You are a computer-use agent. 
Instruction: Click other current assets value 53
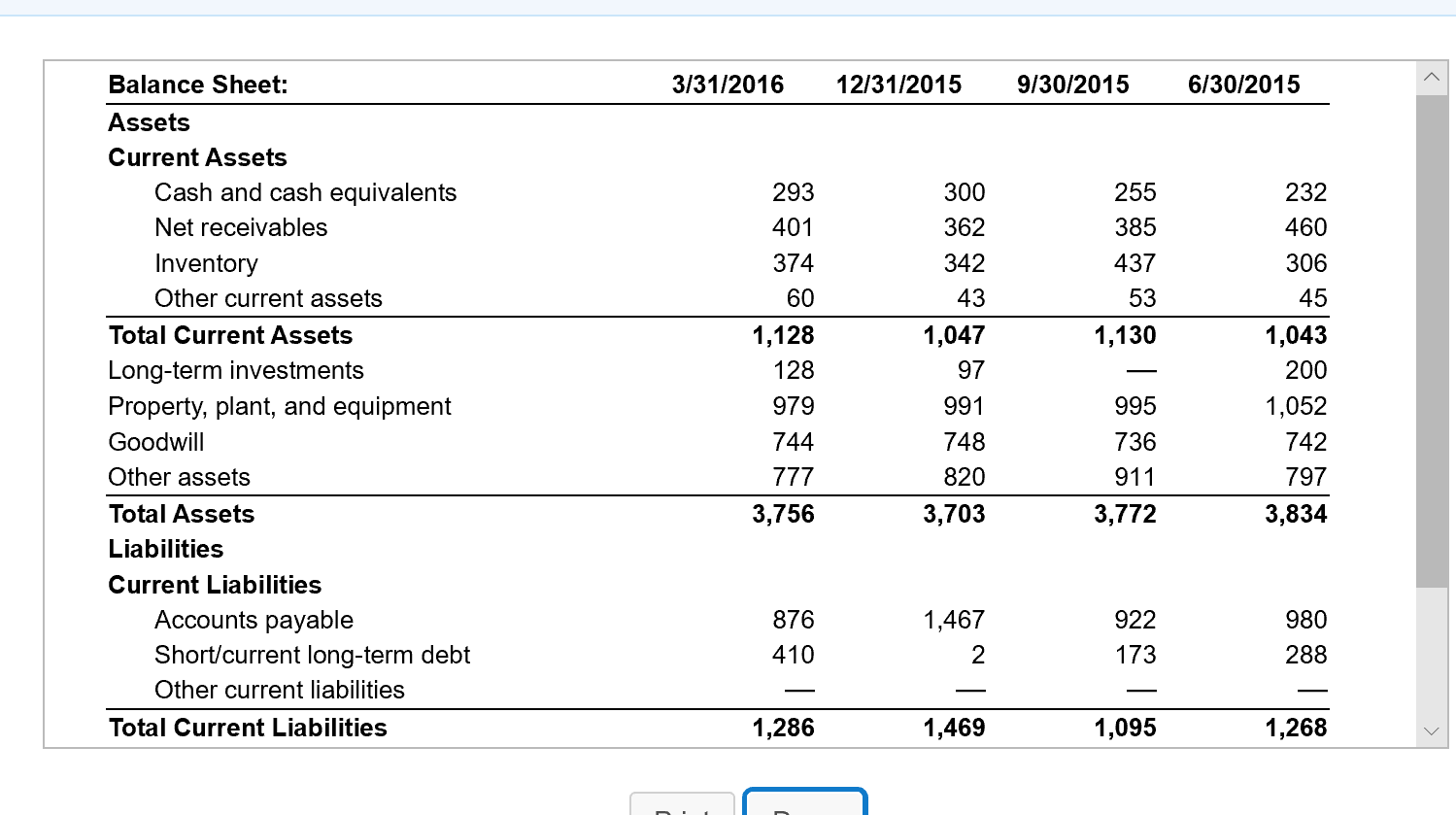pyautogui.click(x=1142, y=298)
